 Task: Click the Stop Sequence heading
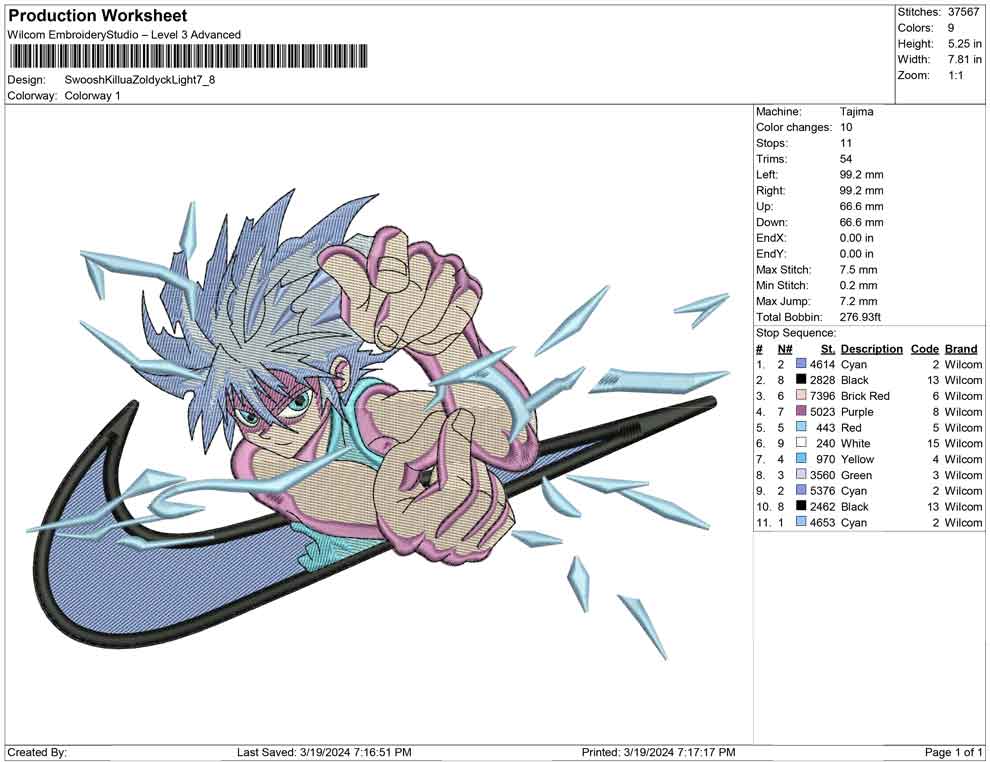pos(796,333)
